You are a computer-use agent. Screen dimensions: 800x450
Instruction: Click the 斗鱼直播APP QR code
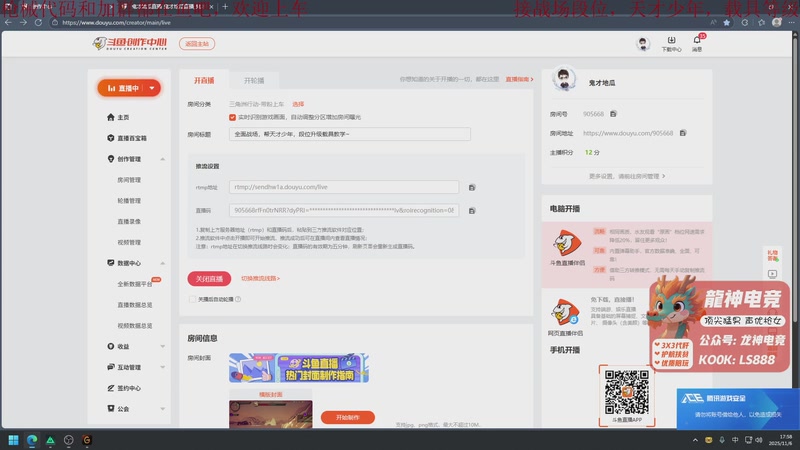click(x=627, y=392)
